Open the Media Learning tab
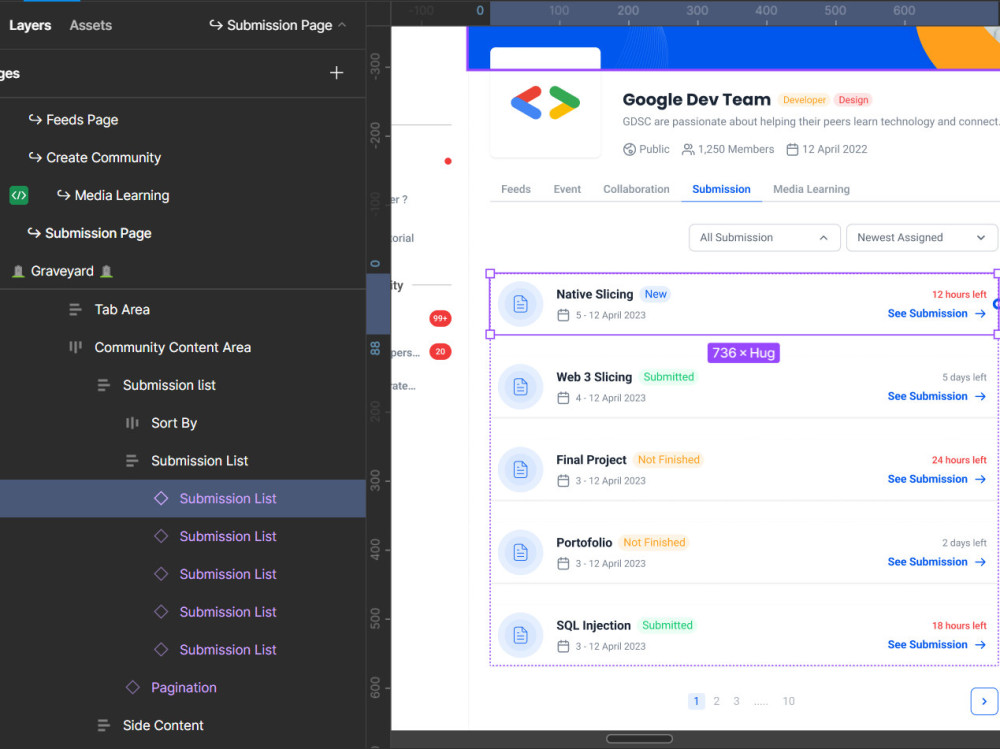 click(811, 189)
